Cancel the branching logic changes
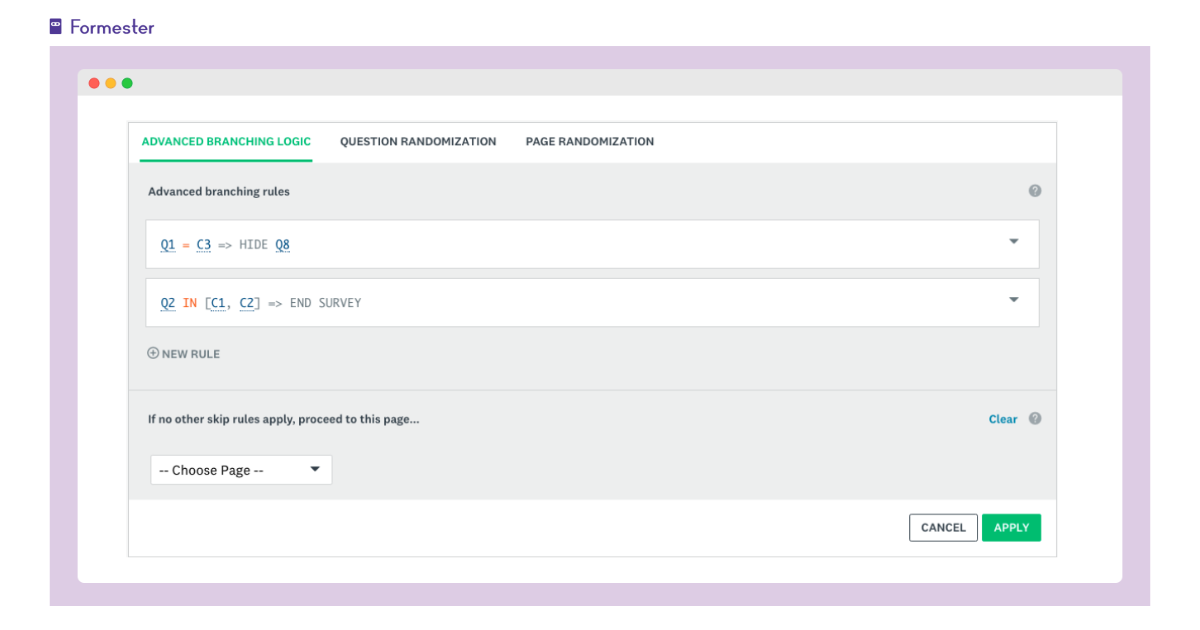This screenshot has height=630, width=1200. [942, 527]
